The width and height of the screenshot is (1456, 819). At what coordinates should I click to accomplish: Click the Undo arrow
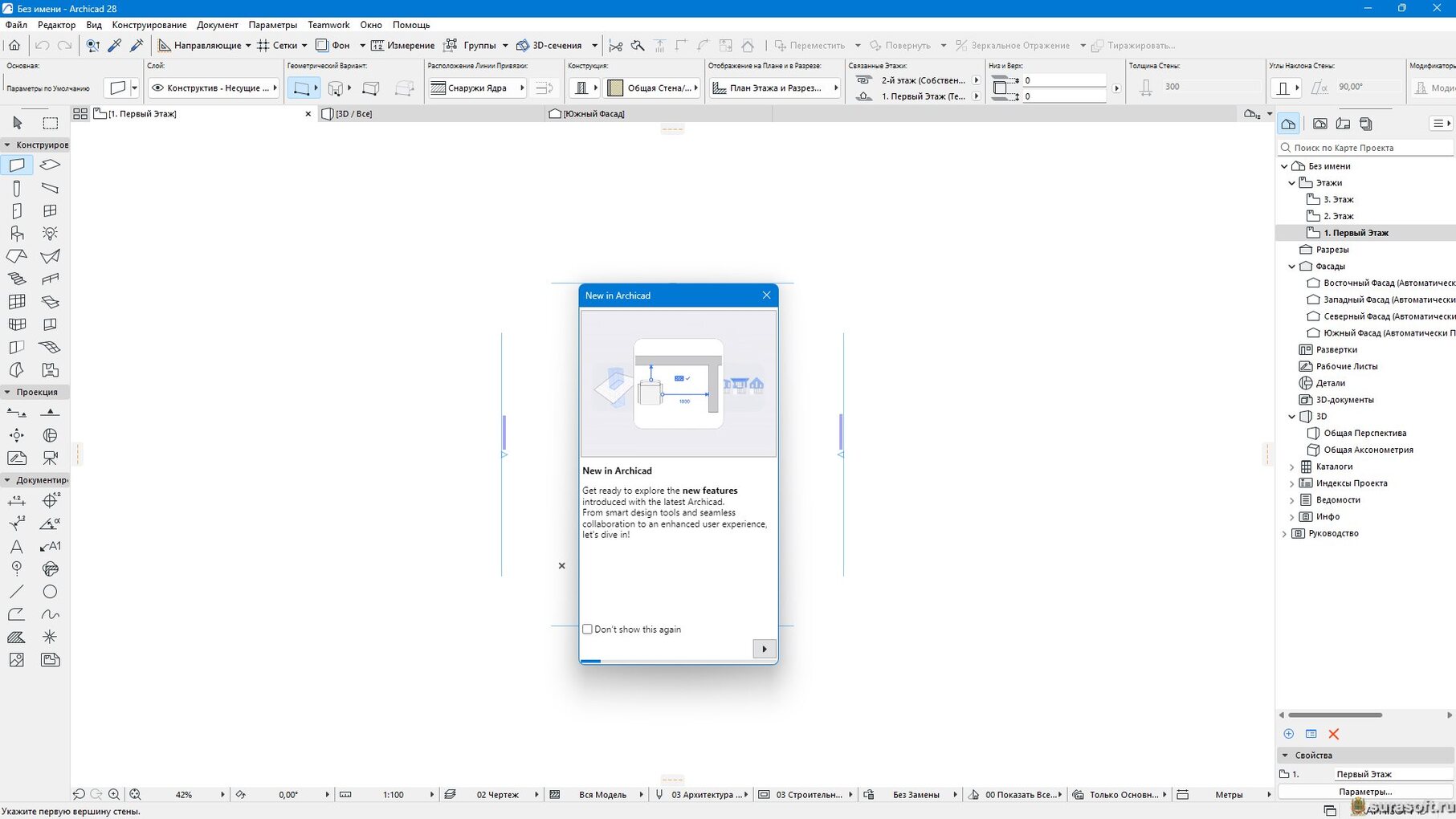(42, 45)
